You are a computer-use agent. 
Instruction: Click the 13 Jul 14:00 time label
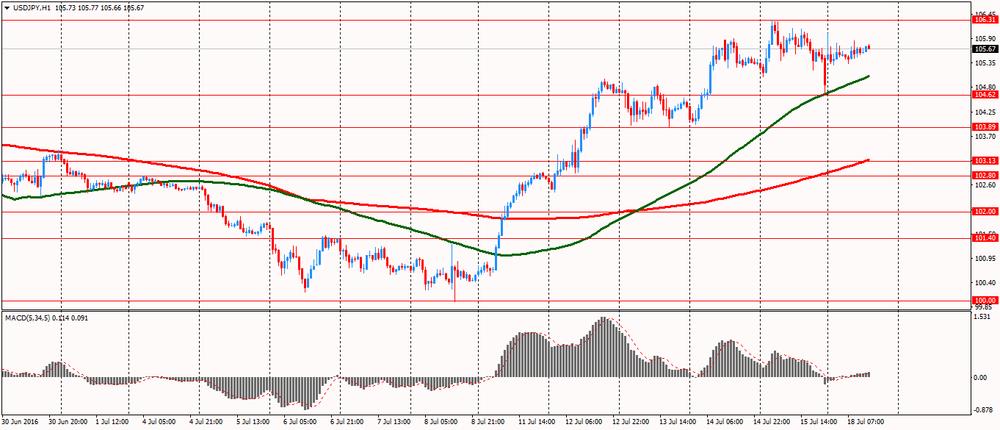click(678, 422)
